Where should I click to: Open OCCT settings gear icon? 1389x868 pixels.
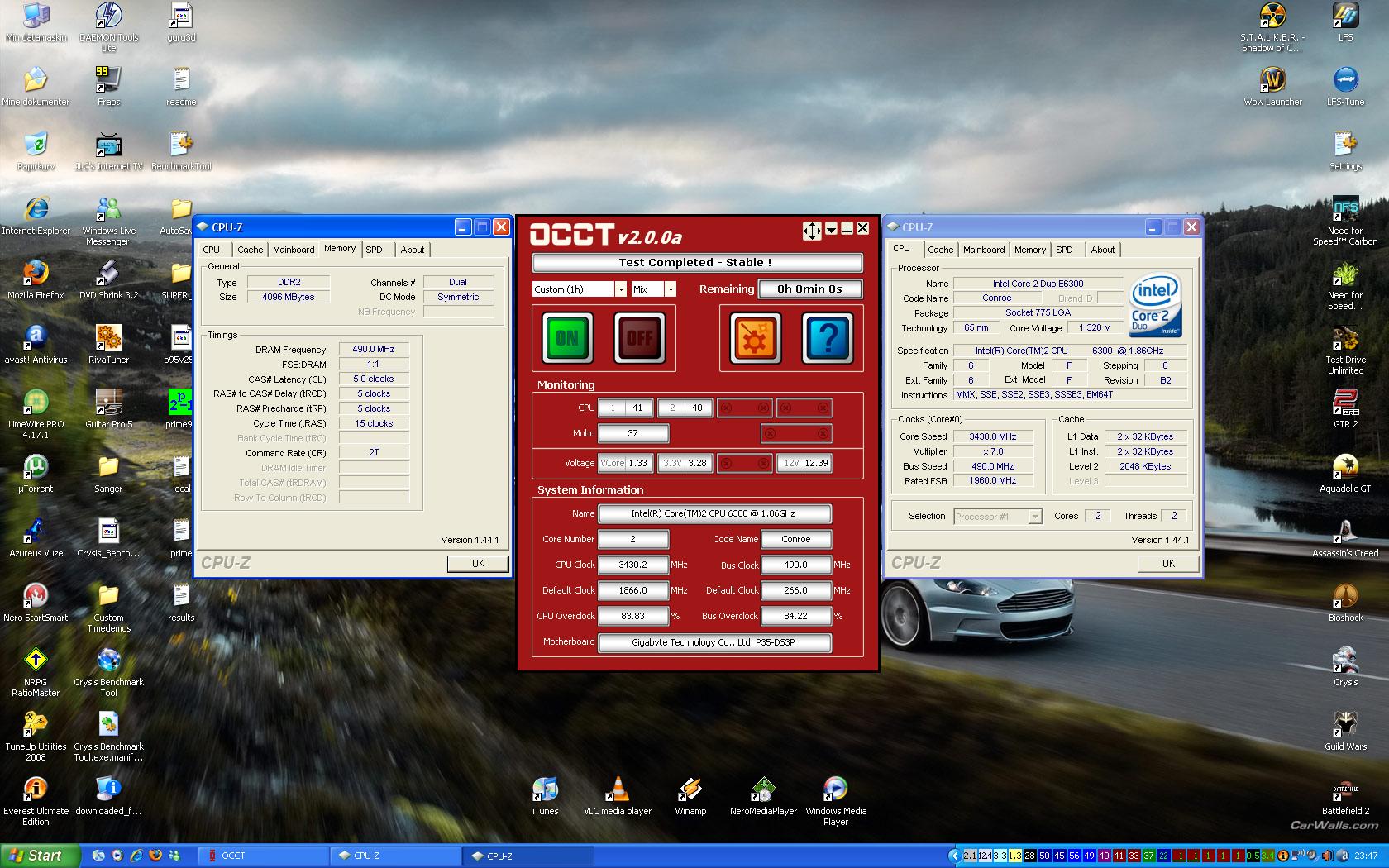(x=755, y=338)
